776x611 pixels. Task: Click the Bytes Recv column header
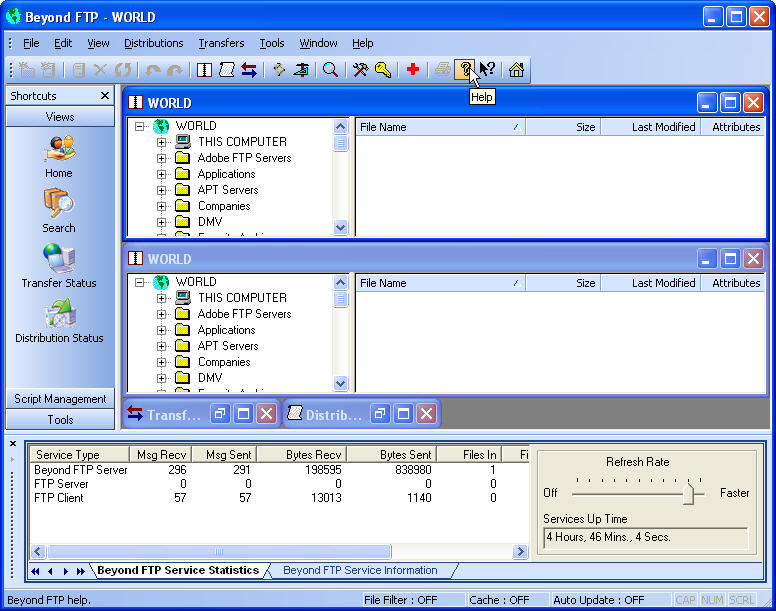[x=302, y=455]
